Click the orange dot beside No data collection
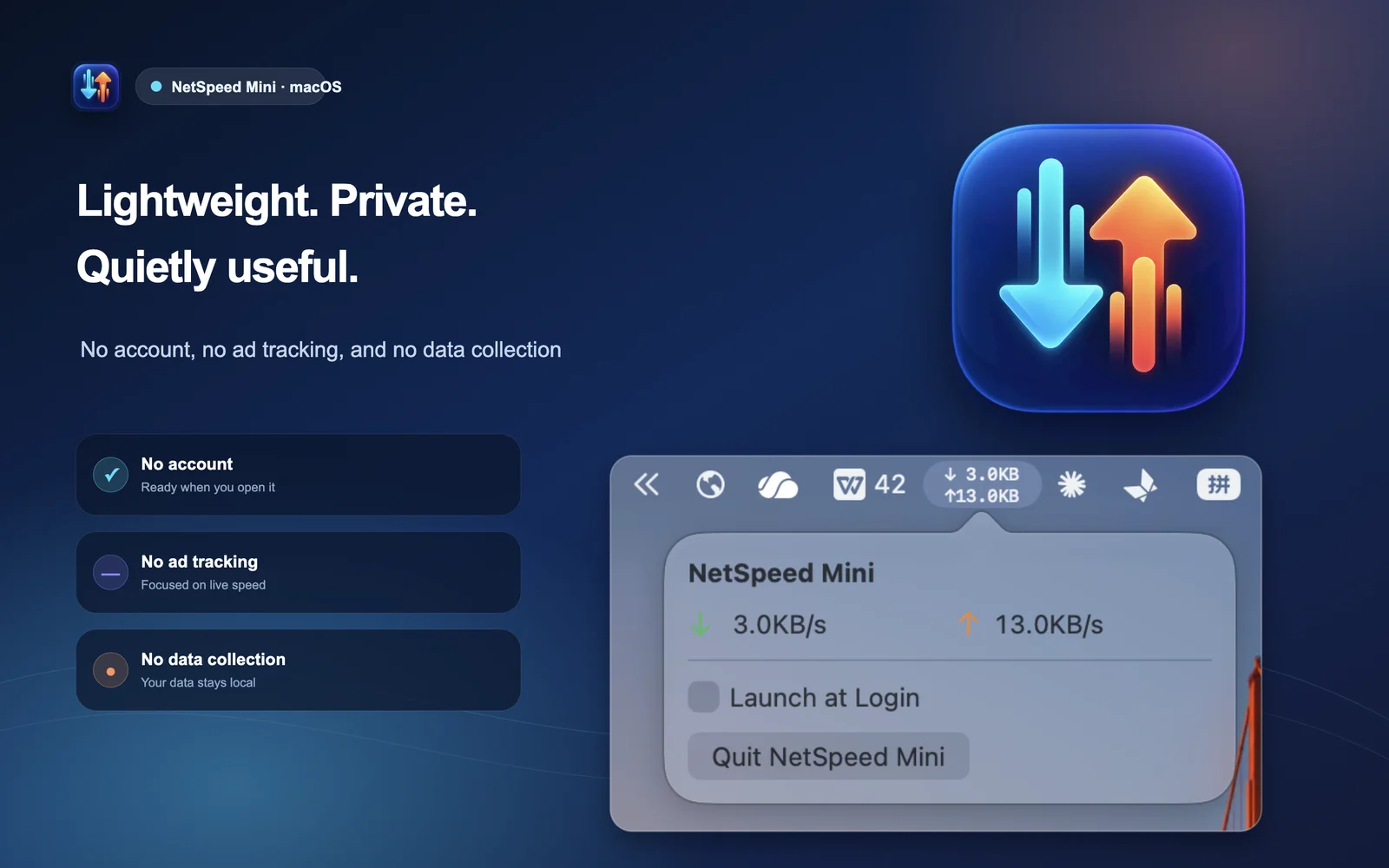Viewport: 1389px width, 868px height. point(111,671)
